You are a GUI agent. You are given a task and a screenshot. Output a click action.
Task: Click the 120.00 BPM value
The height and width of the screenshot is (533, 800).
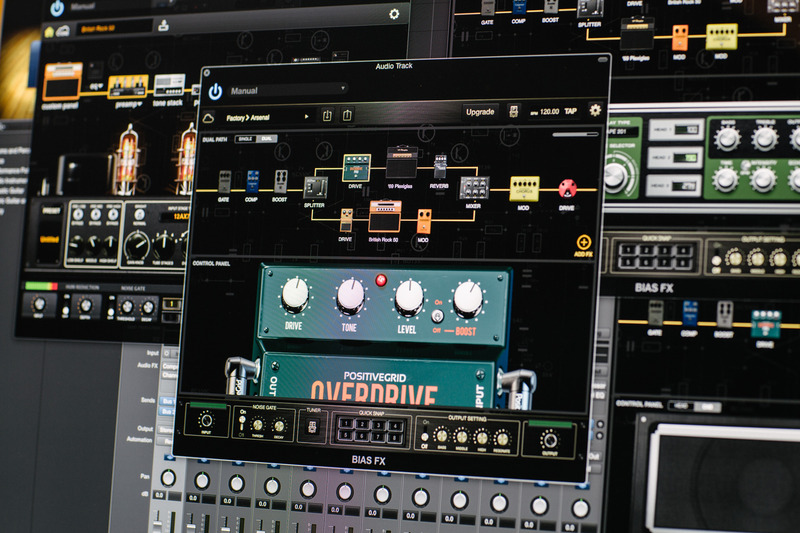(x=549, y=111)
